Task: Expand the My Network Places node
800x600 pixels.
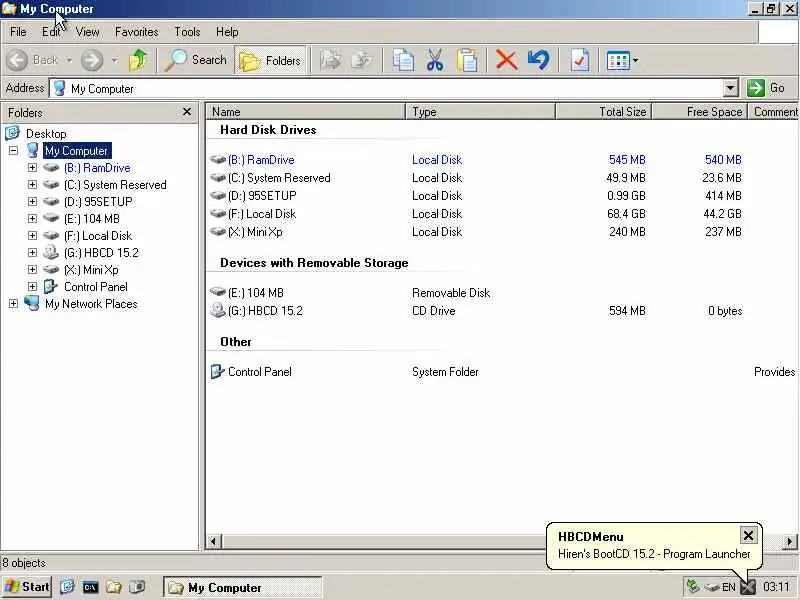Action: pos(13,304)
